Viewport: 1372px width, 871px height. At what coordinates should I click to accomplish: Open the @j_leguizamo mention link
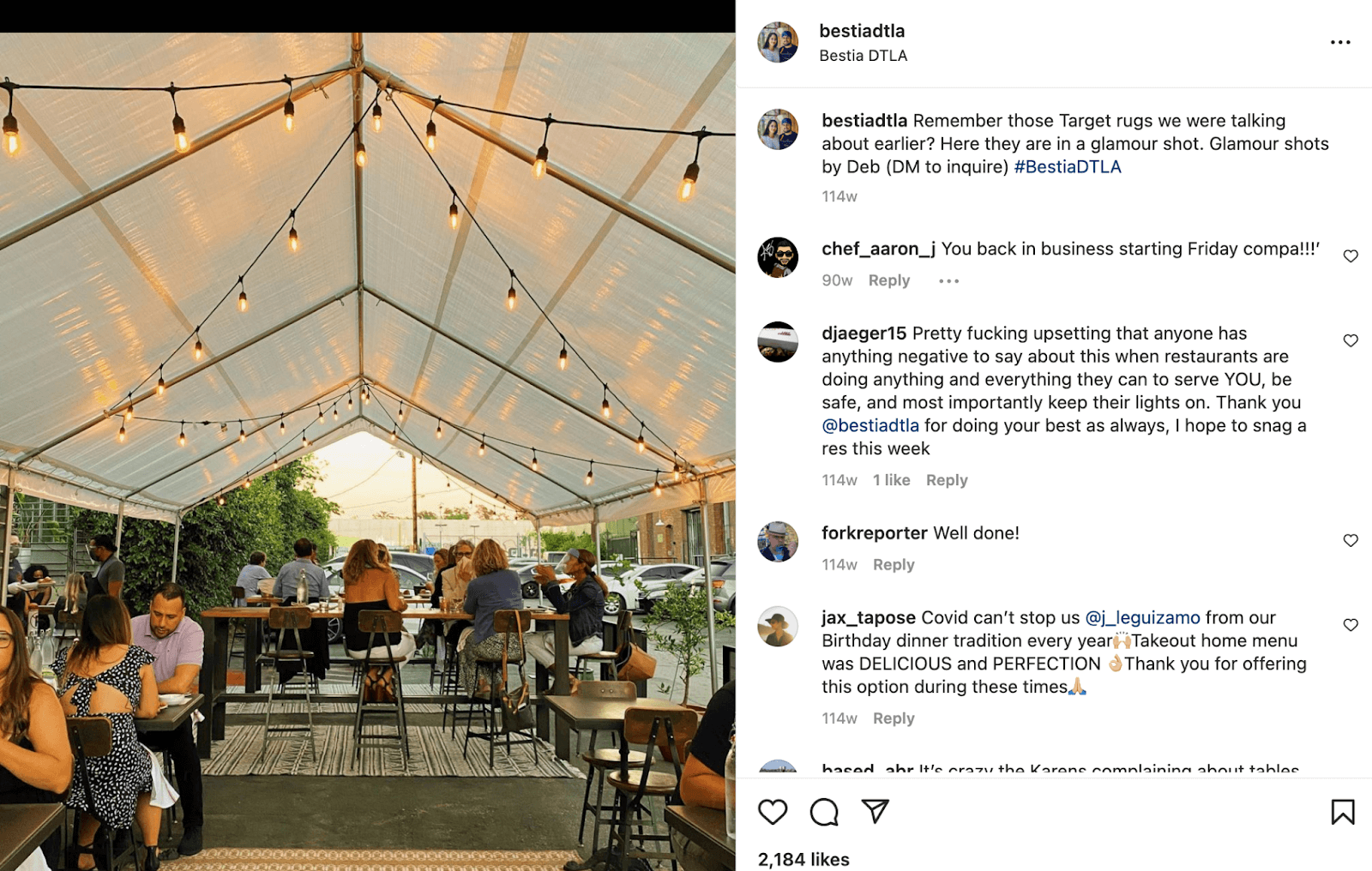[1143, 617]
